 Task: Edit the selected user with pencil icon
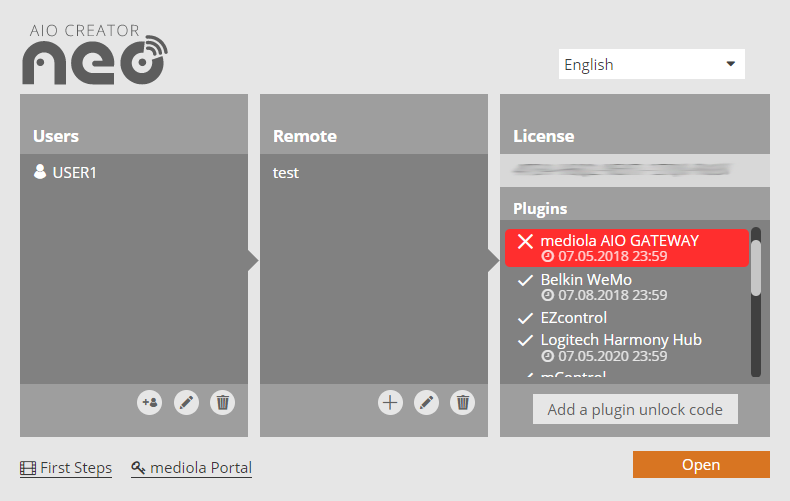[x=186, y=402]
